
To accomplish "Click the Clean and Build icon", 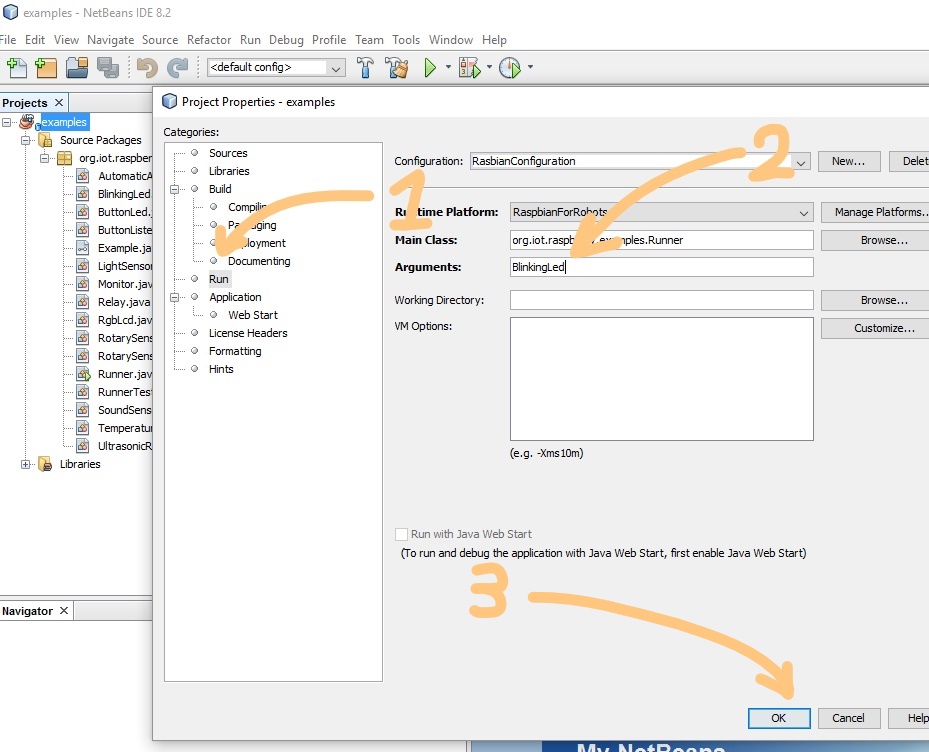I will click(x=396, y=68).
